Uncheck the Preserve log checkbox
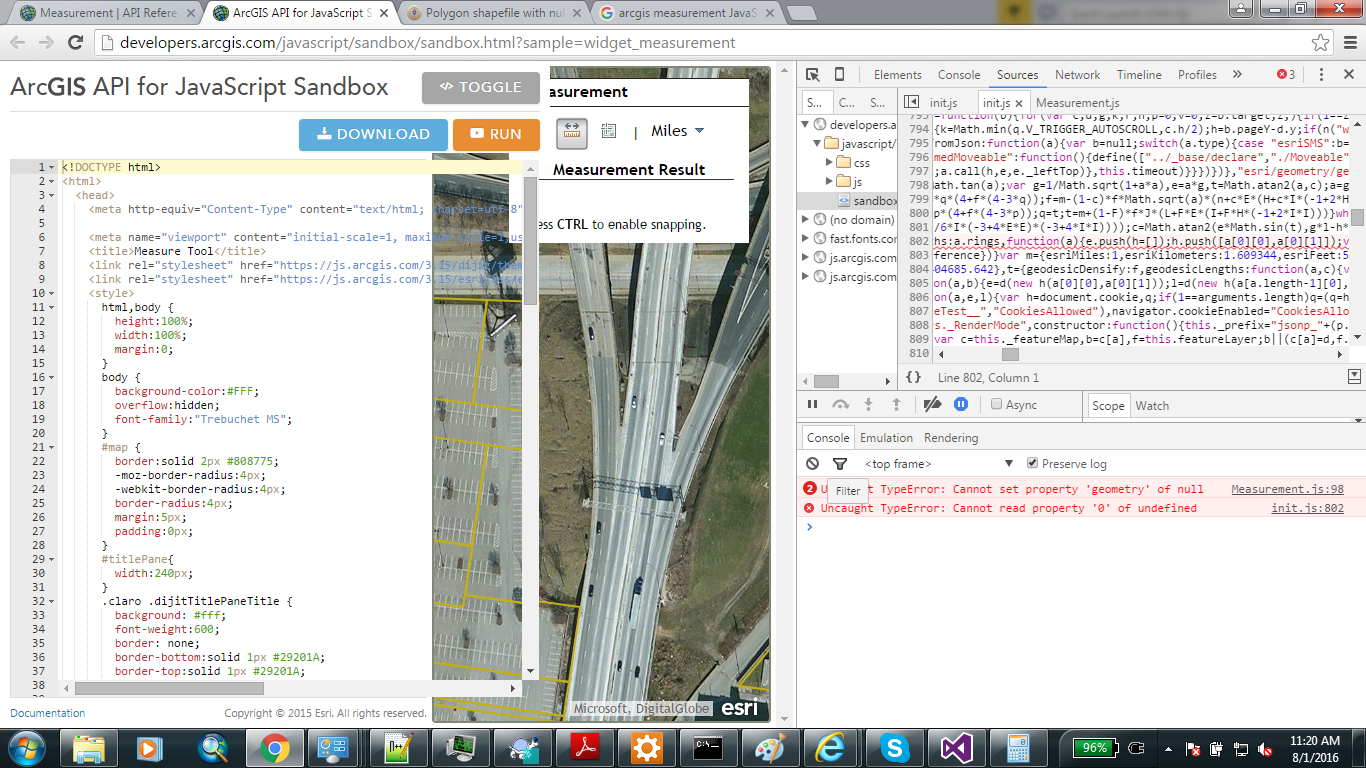The height and width of the screenshot is (768, 1366). tap(1033, 464)
